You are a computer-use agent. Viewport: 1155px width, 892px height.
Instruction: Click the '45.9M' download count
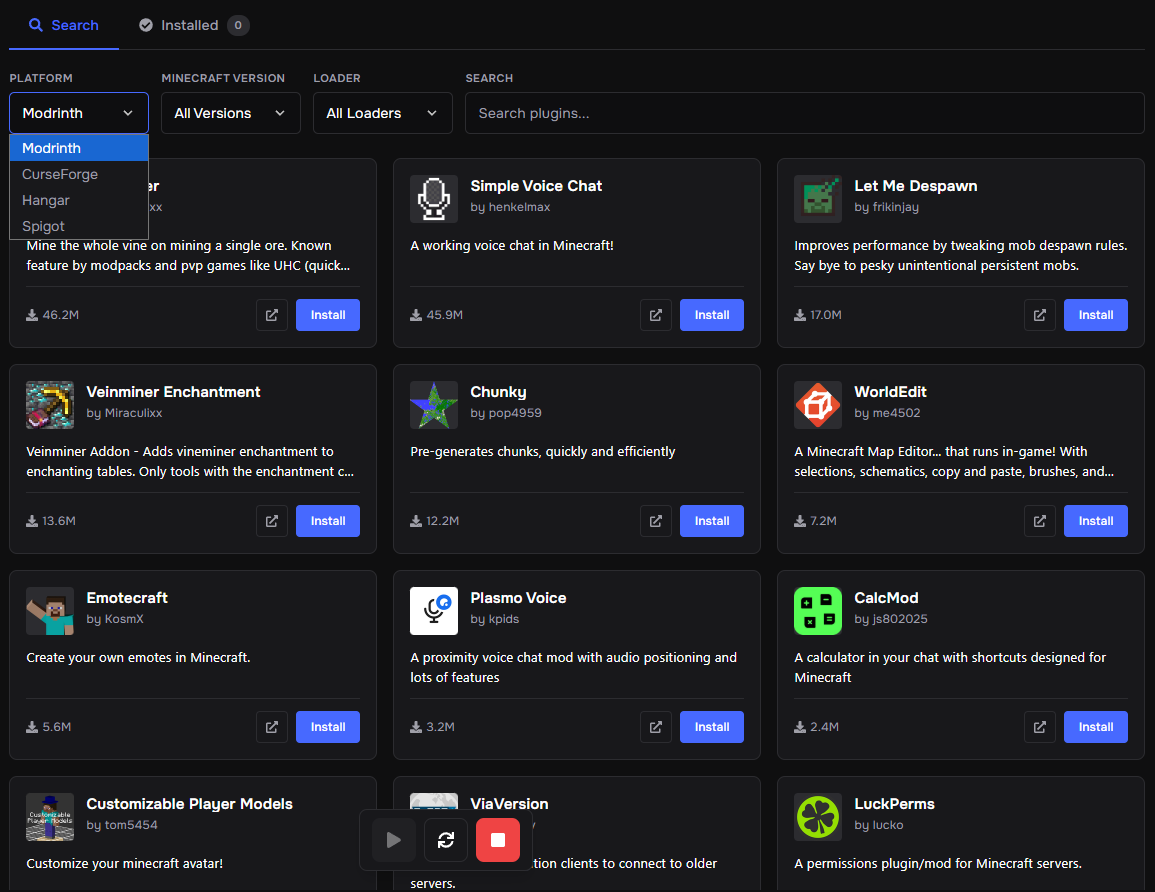(445, 315)
